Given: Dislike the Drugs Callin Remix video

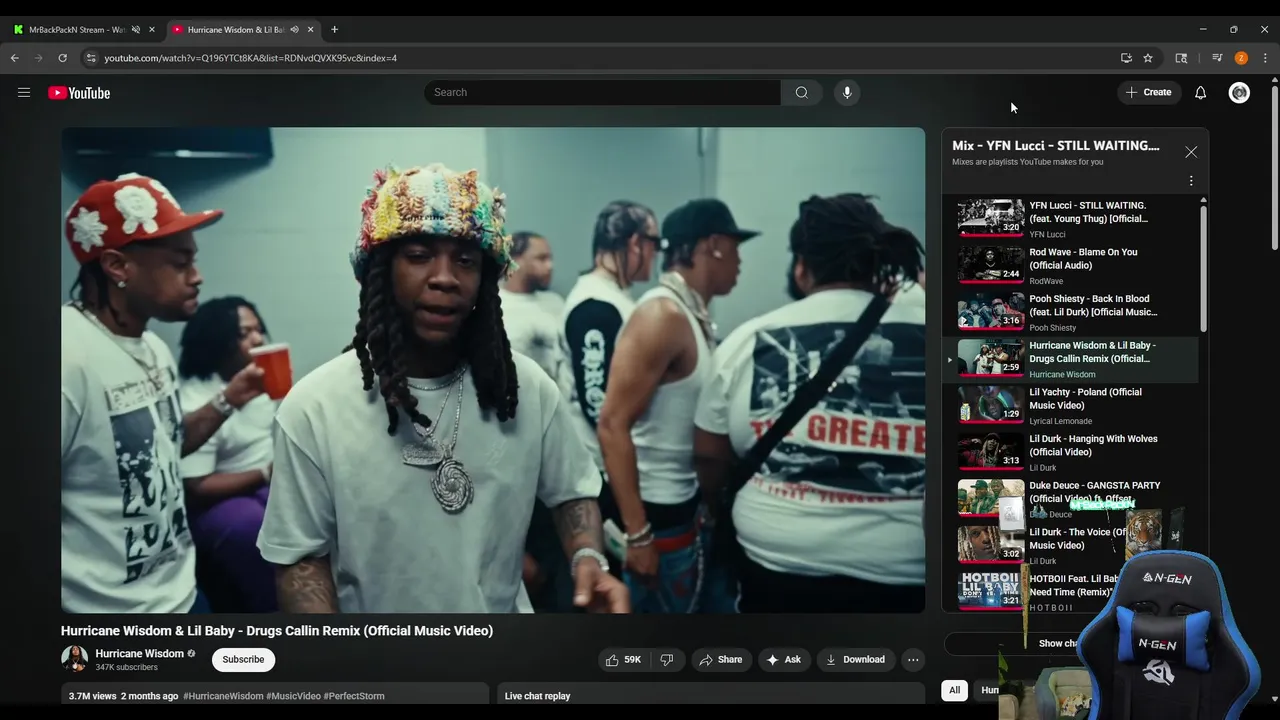Looking at the screenshot, I should point(667,659).
